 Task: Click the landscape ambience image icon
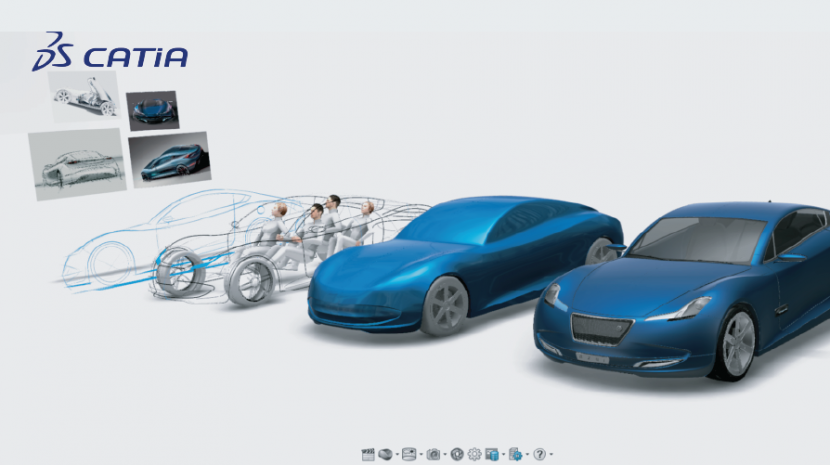click(x=409, y=454)
